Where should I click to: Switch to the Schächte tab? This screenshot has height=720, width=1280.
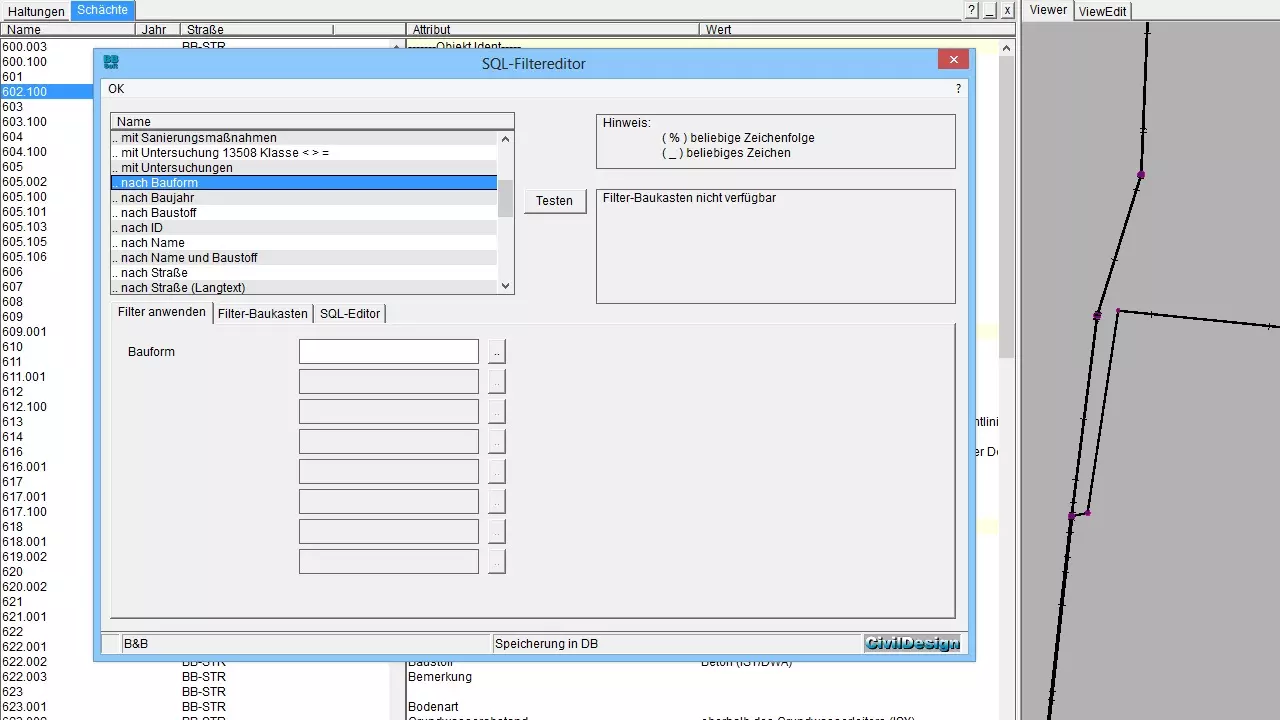point(102,10)
